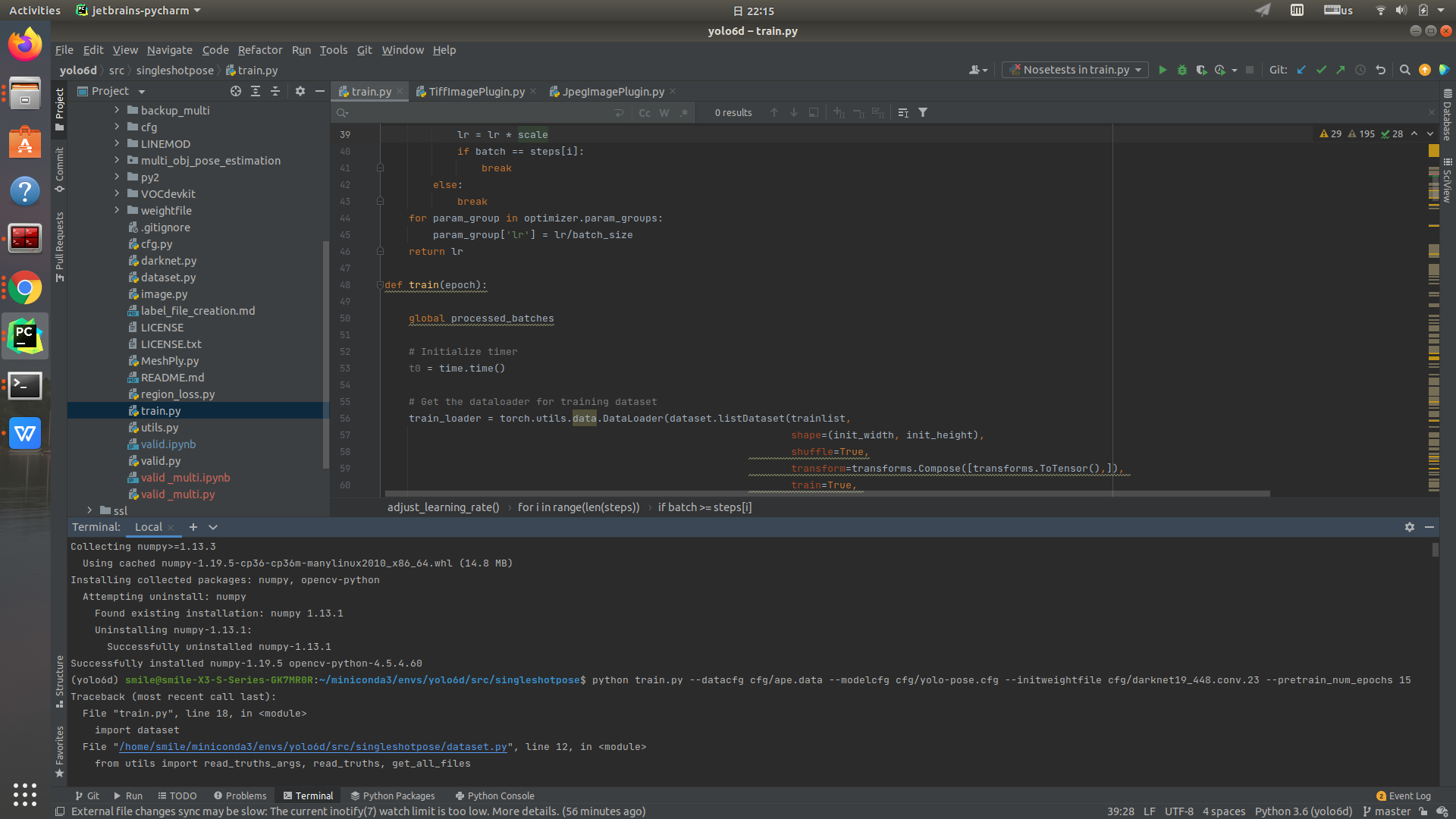Open Problems tool window button
Screen dimensions: 1456x819
coord(240,795)
